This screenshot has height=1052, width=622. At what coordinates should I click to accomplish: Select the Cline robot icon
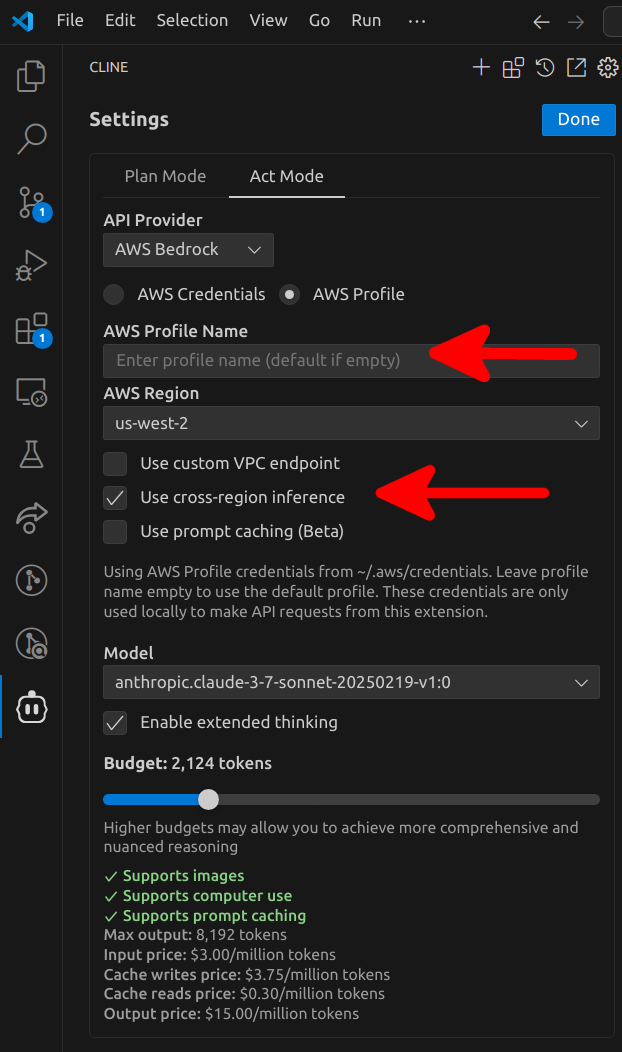point(31,708)
